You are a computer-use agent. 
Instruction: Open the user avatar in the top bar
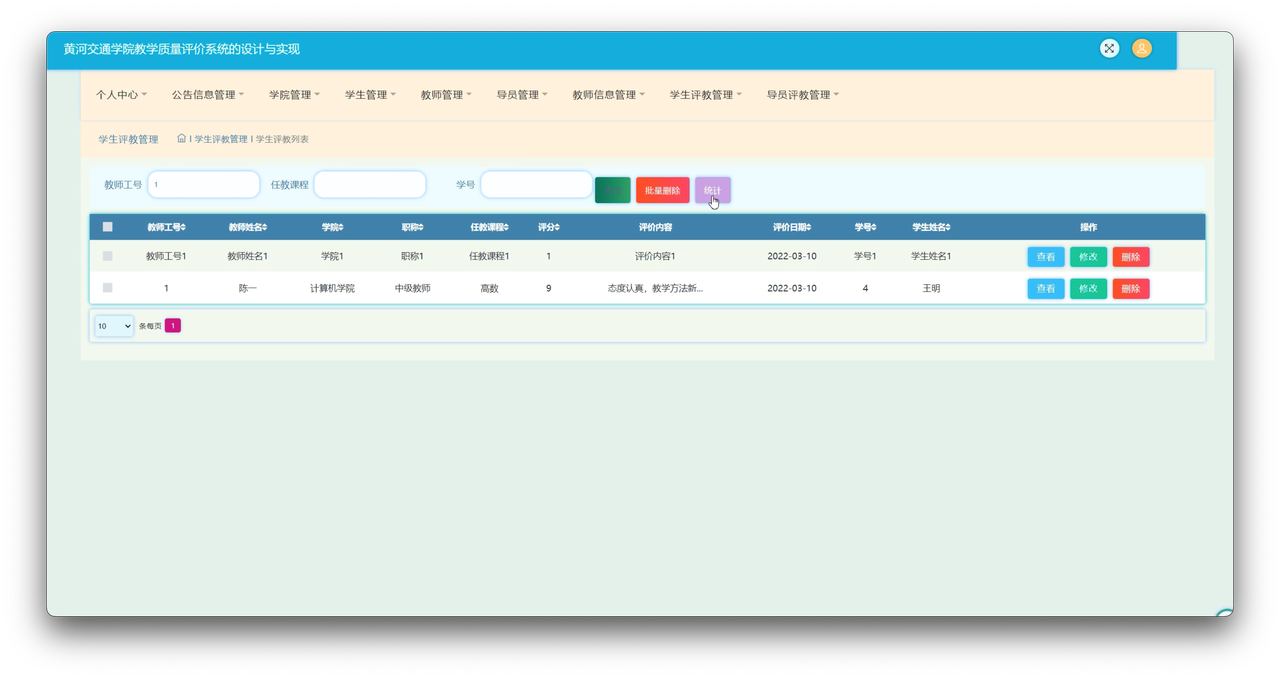(1141, 47)
